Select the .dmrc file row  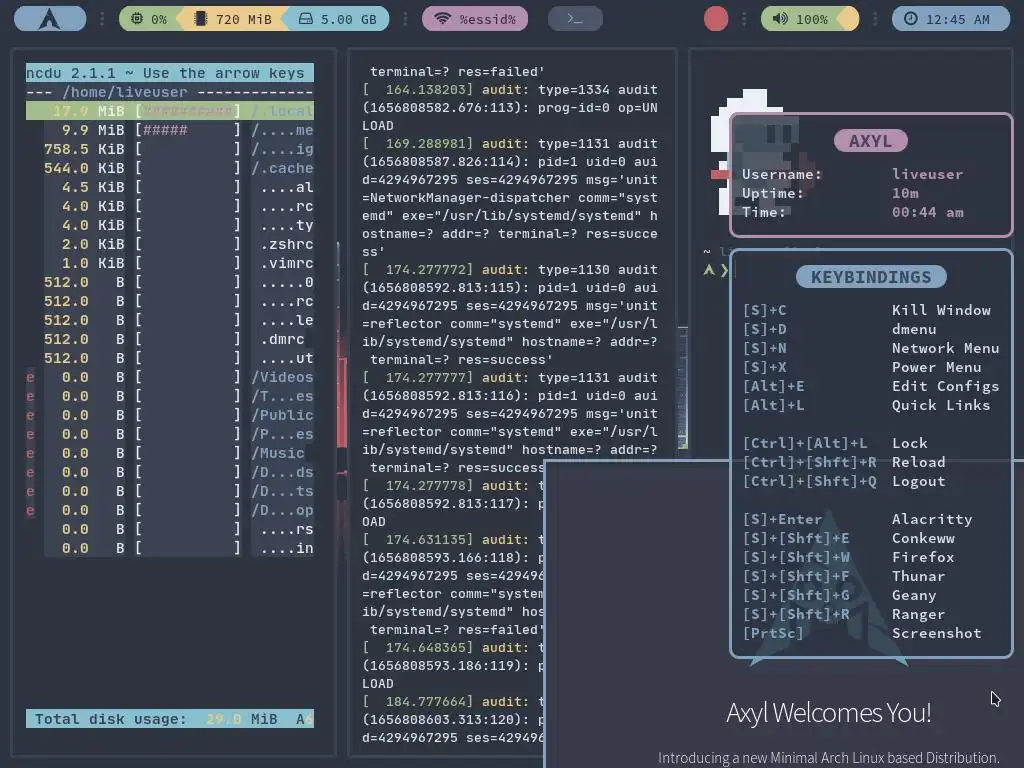(x=170, y=339)
